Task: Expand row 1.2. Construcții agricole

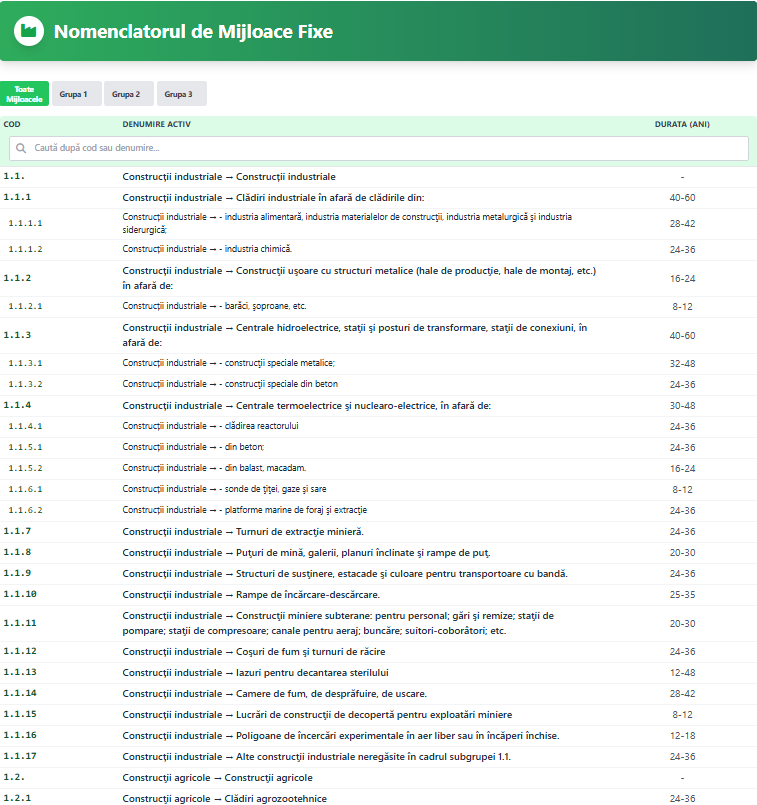Action: 217,778
